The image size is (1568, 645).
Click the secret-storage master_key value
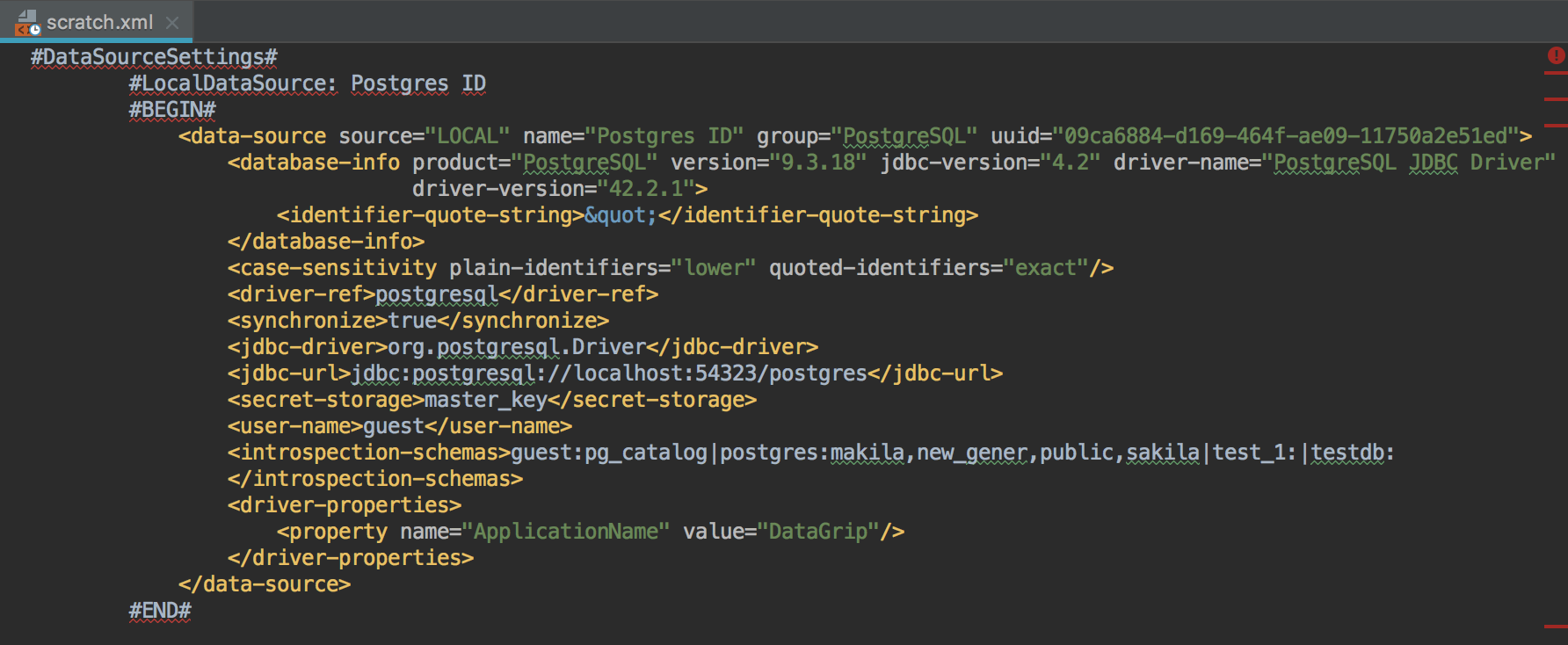pos(486,400)
